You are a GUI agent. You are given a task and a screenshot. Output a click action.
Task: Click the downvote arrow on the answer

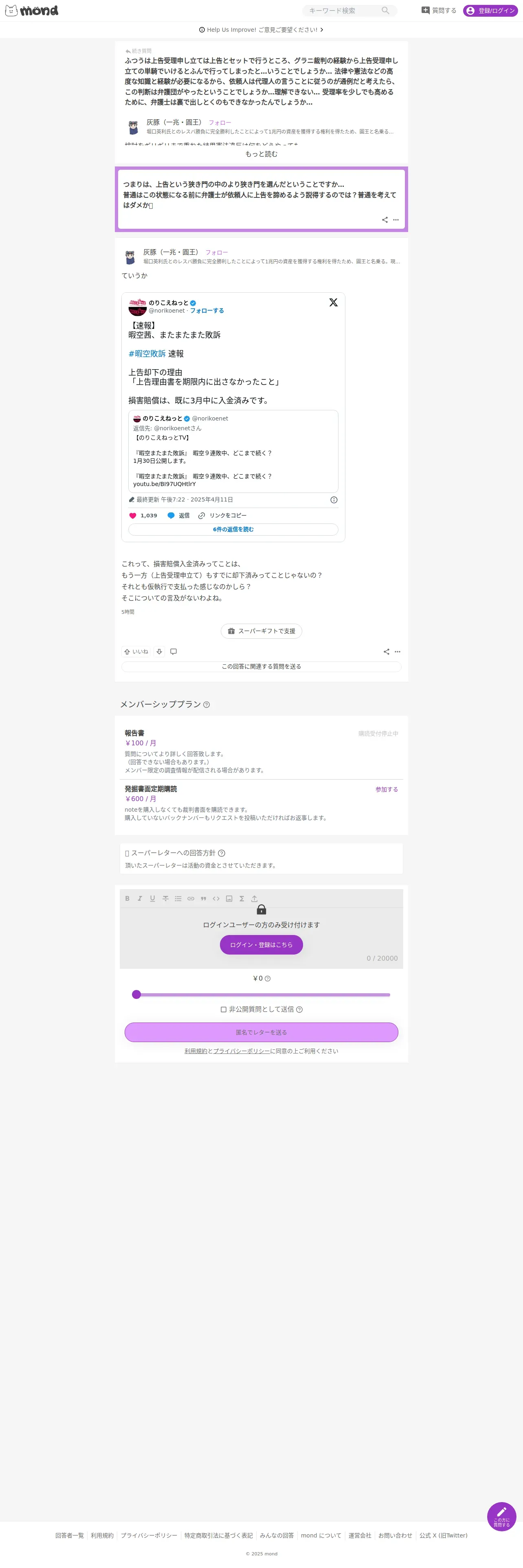coord(159,652)
